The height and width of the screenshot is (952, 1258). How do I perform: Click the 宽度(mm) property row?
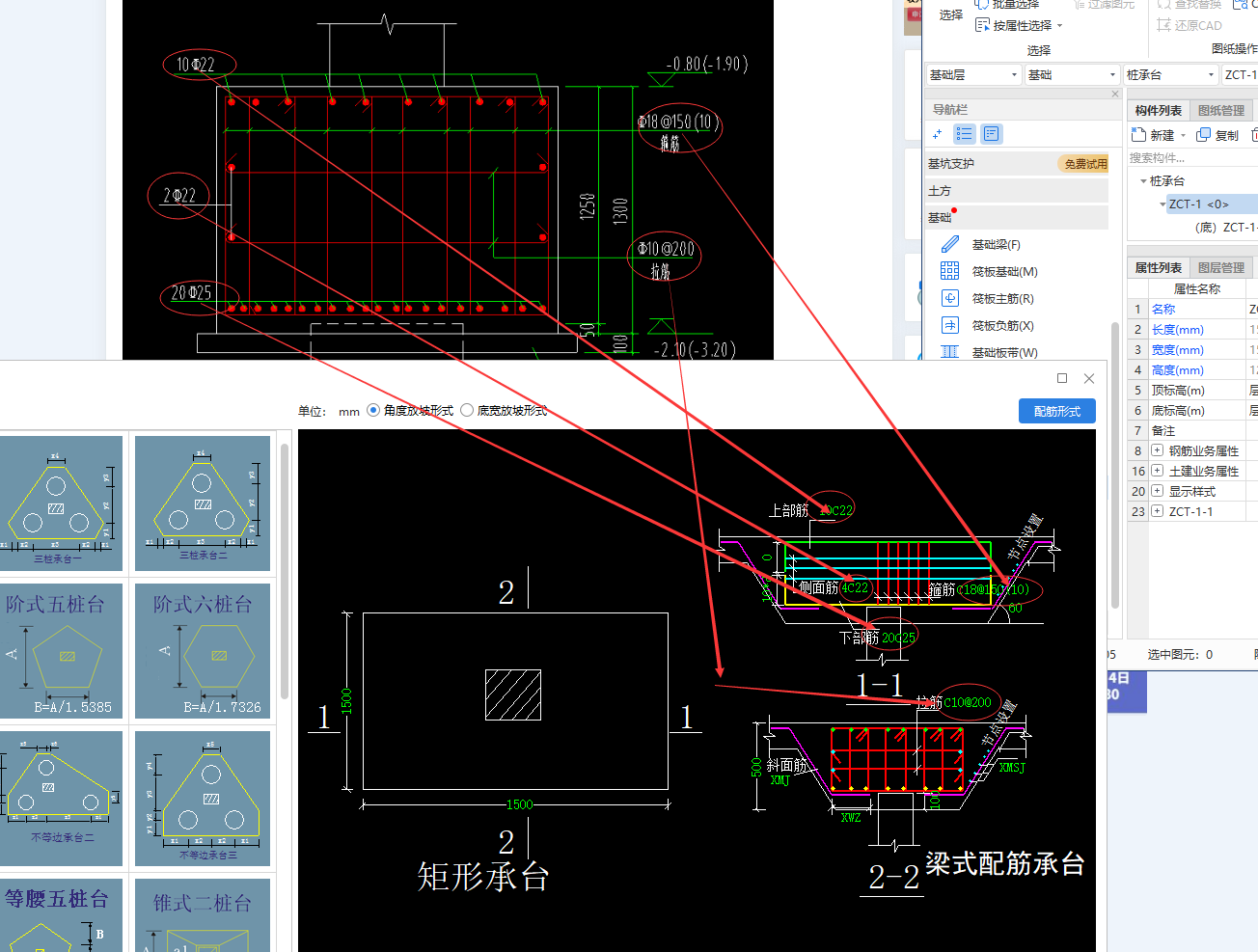[x=1192, y=349]
